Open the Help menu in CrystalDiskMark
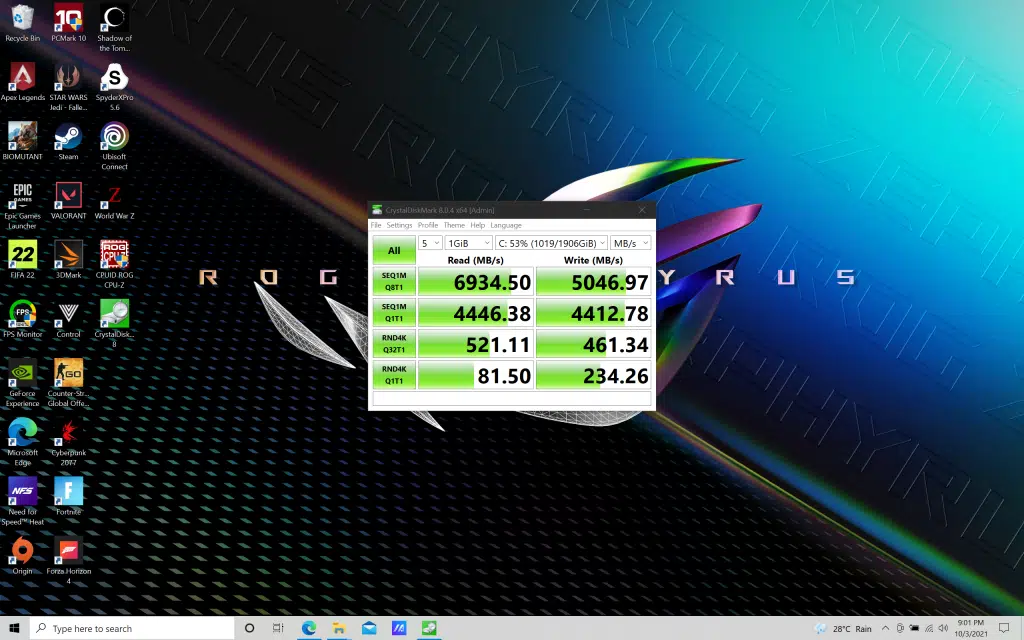Screen dimensions: 1024x640 click(477, 225)
